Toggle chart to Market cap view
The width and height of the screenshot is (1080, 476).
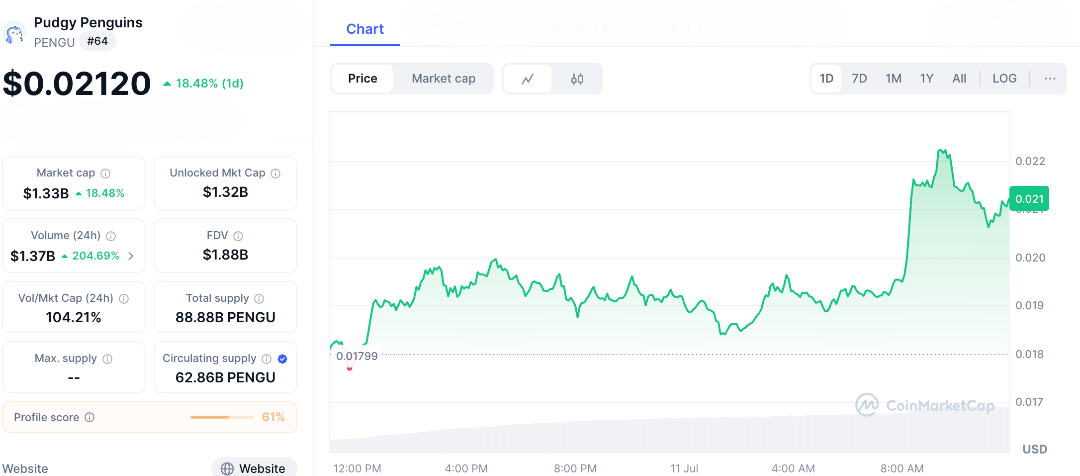point(443,79)
